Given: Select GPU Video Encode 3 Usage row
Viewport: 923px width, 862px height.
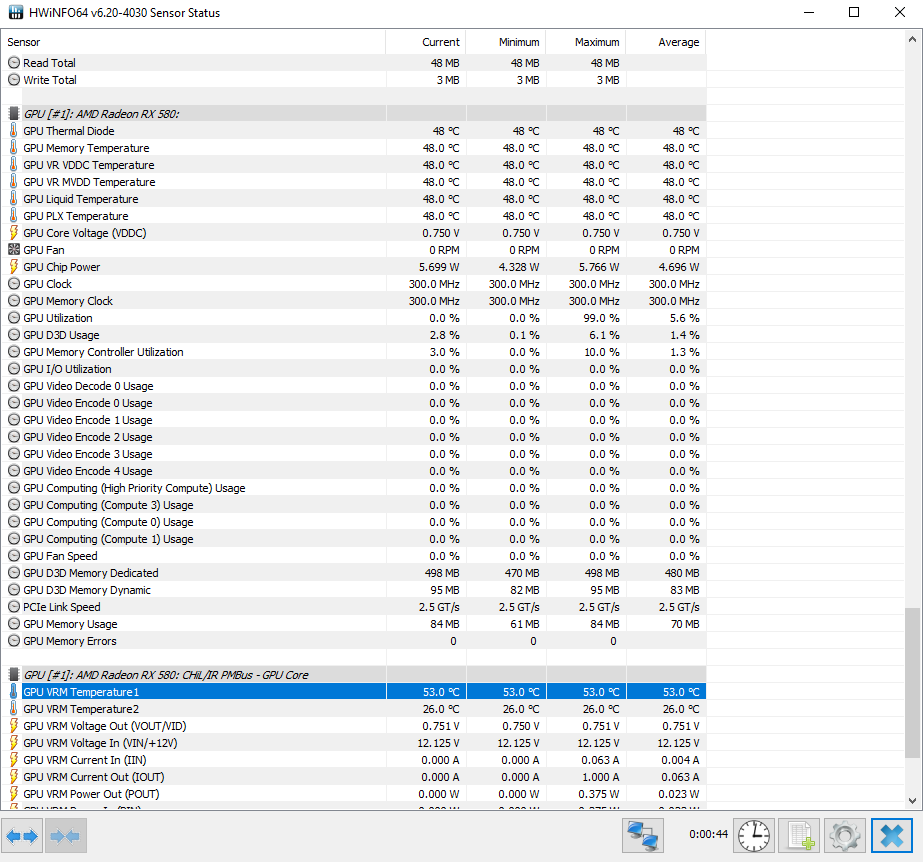Looking at the screenshot, I should pos(353,454).
